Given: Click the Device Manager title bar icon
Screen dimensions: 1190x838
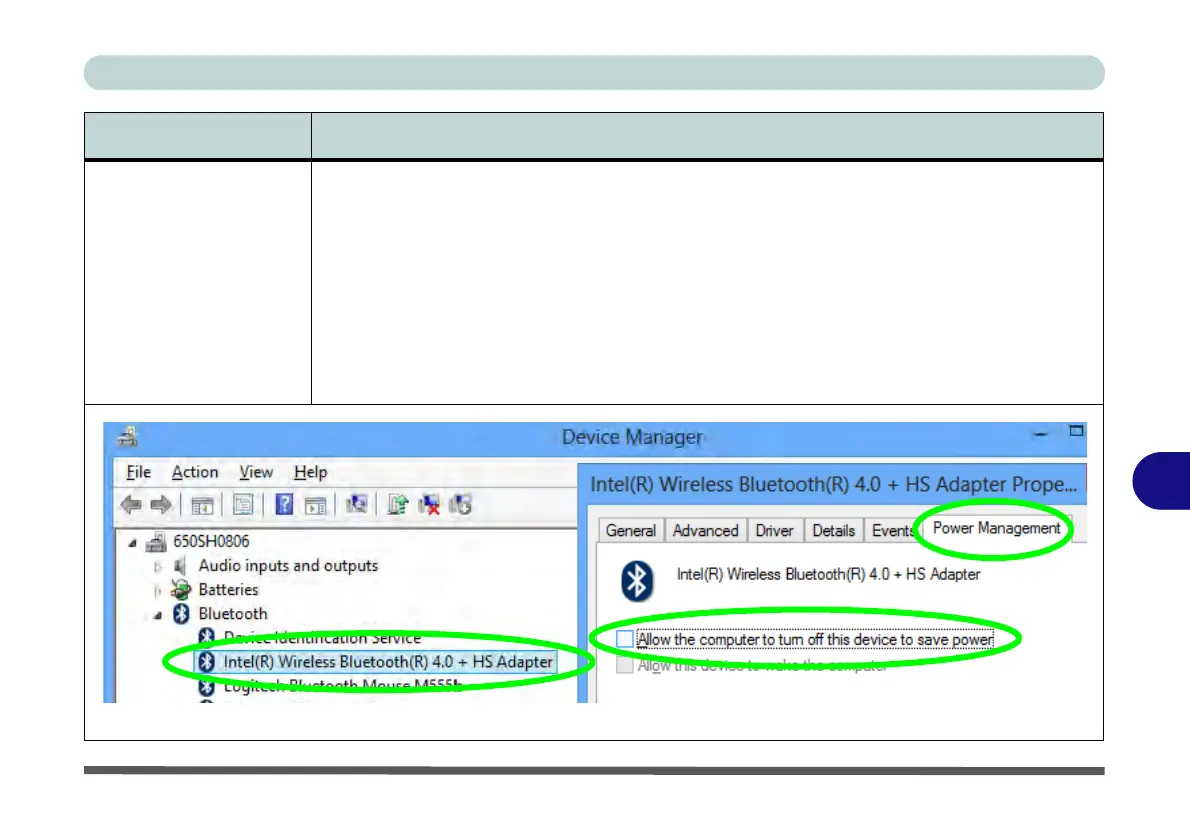Looking at the screenshot, I should coord(127,436).
